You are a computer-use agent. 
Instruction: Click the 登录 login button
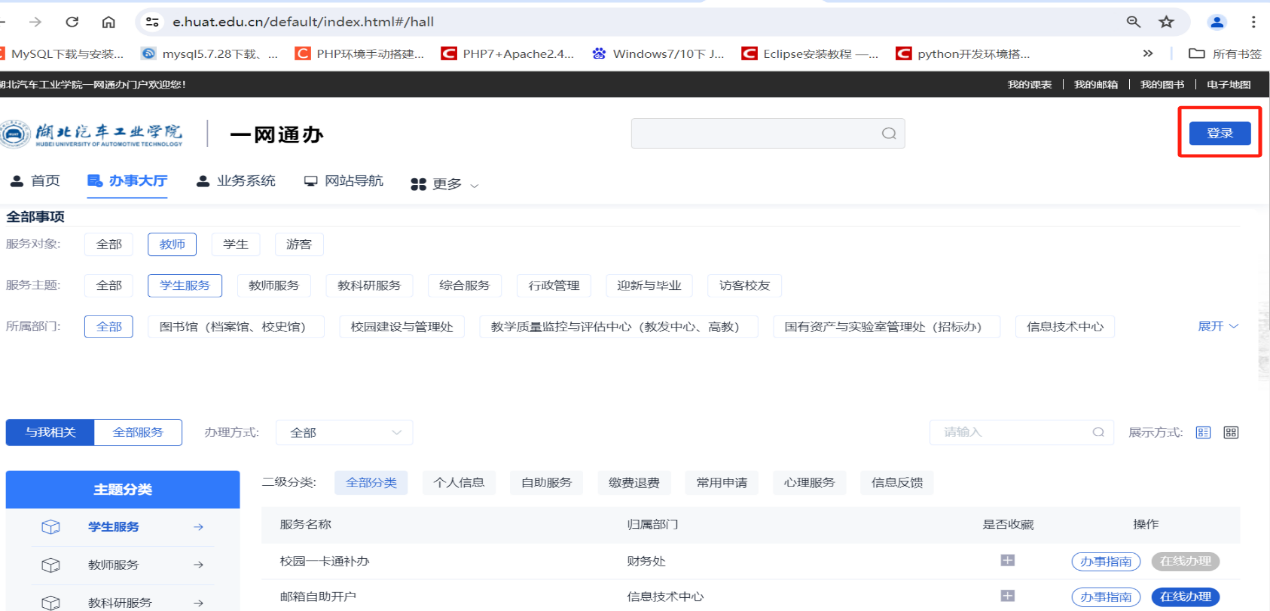(1219, 131)
